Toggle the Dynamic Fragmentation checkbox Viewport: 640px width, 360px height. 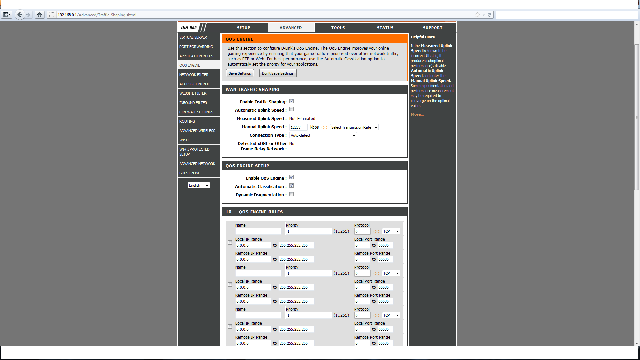click(x=291, y=195)
